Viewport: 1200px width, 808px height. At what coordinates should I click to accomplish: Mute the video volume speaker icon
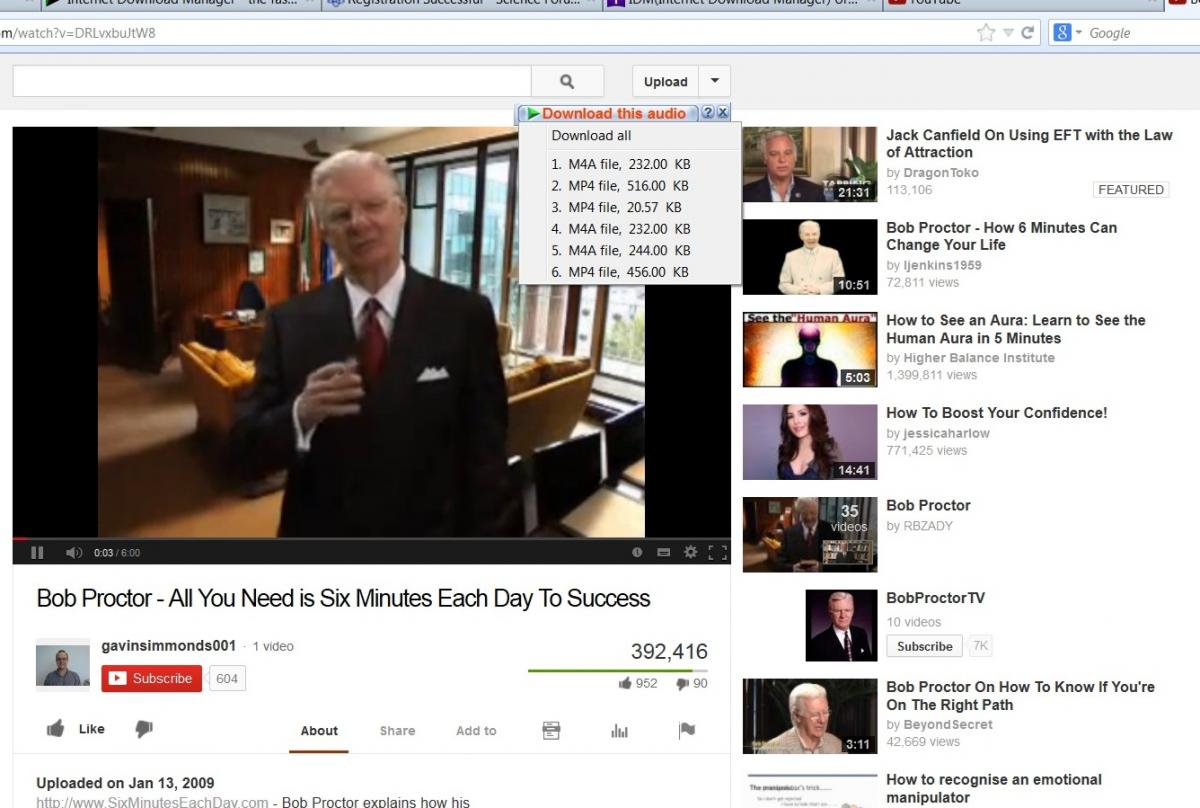click(73, 552)
